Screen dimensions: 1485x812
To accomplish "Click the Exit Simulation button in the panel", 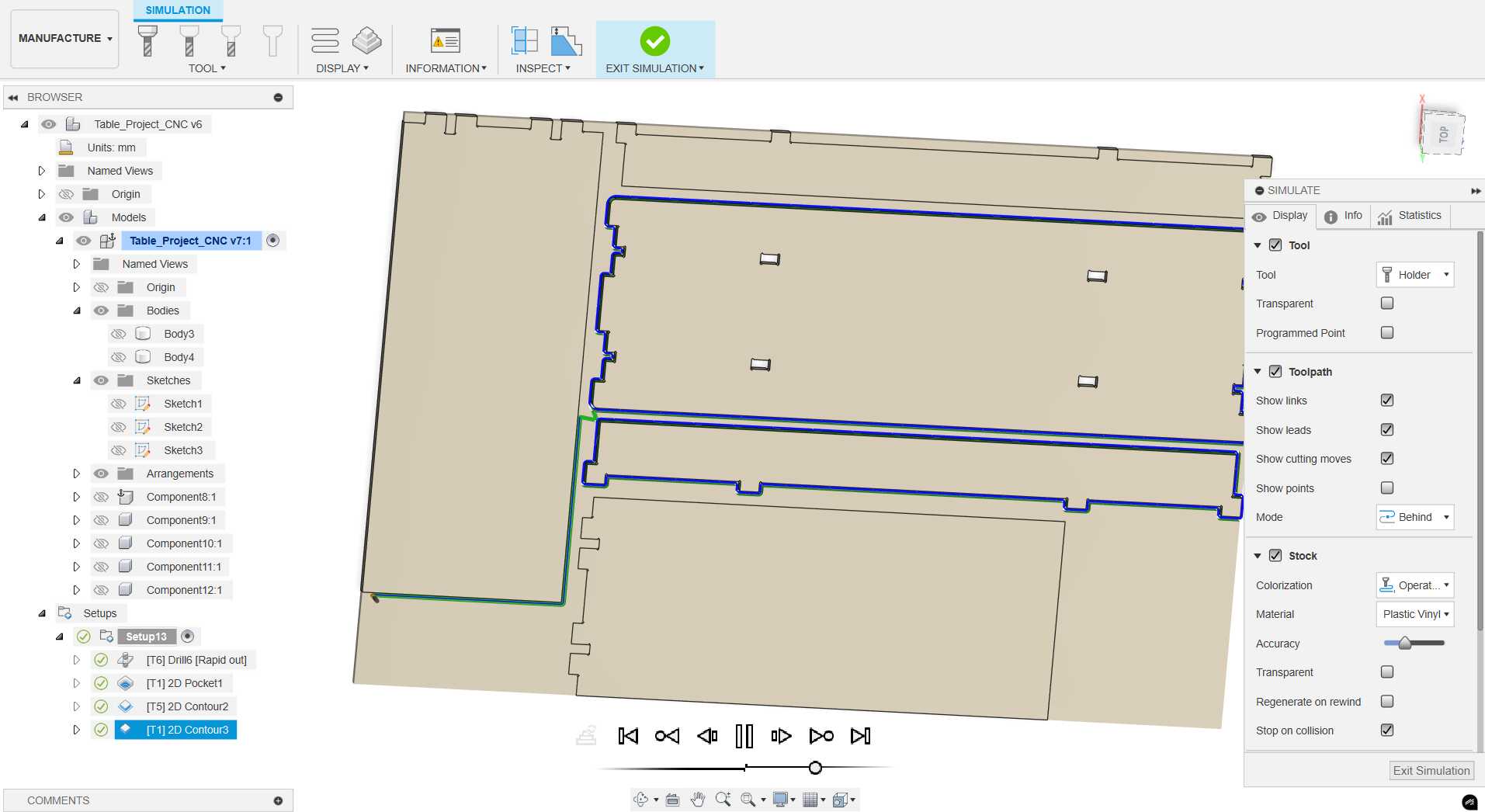I will point(1431,771).
